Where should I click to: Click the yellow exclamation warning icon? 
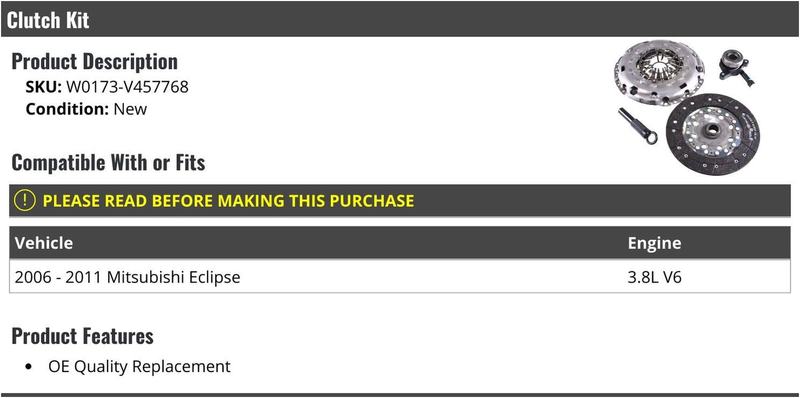click(24, 201)
